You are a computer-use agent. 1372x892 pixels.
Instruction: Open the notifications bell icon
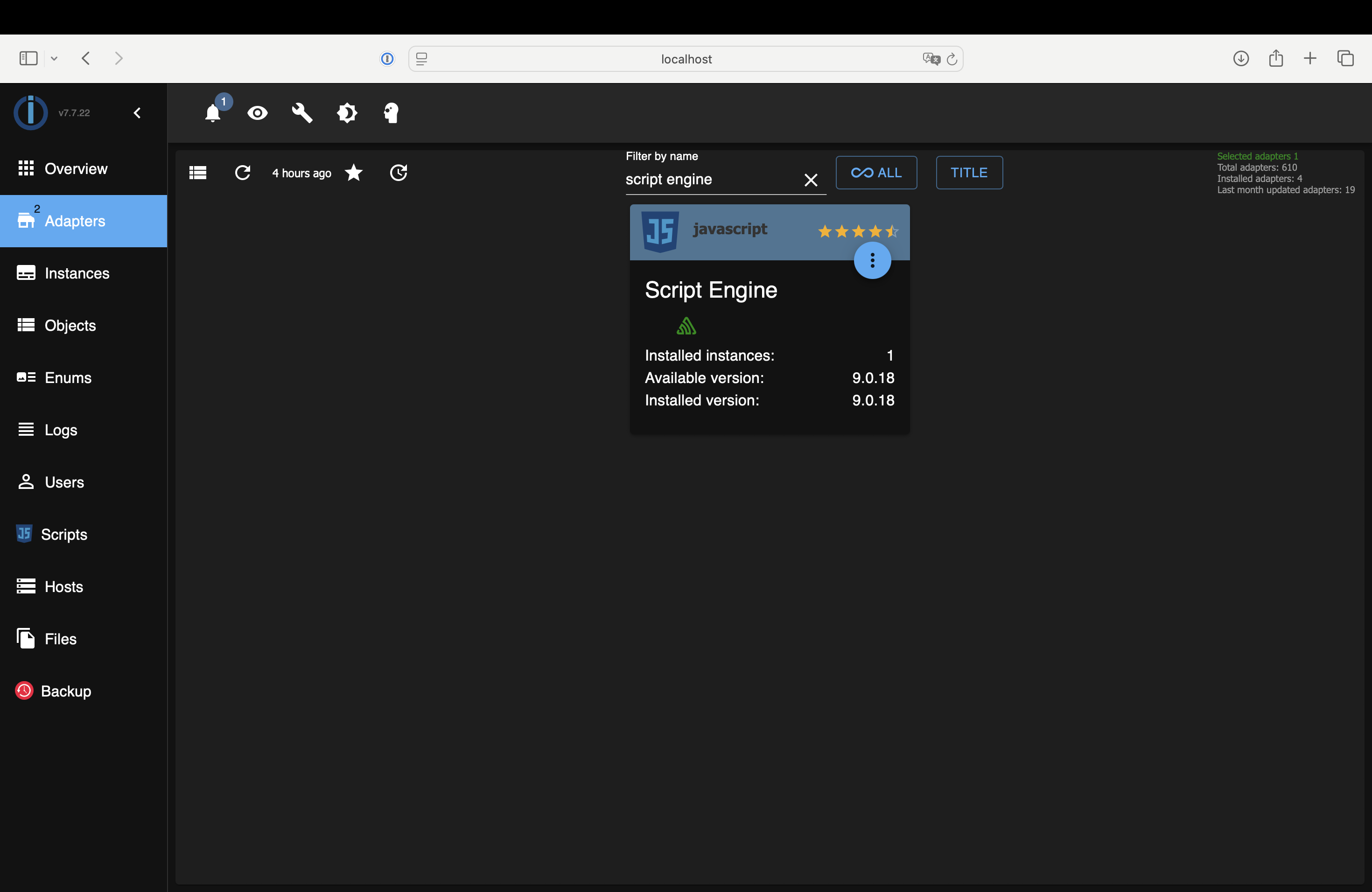tap(213, 113)
